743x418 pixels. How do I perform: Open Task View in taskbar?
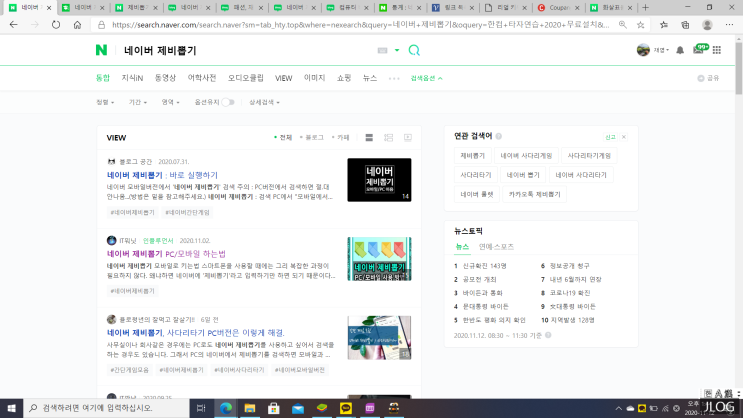pos(201,408)
